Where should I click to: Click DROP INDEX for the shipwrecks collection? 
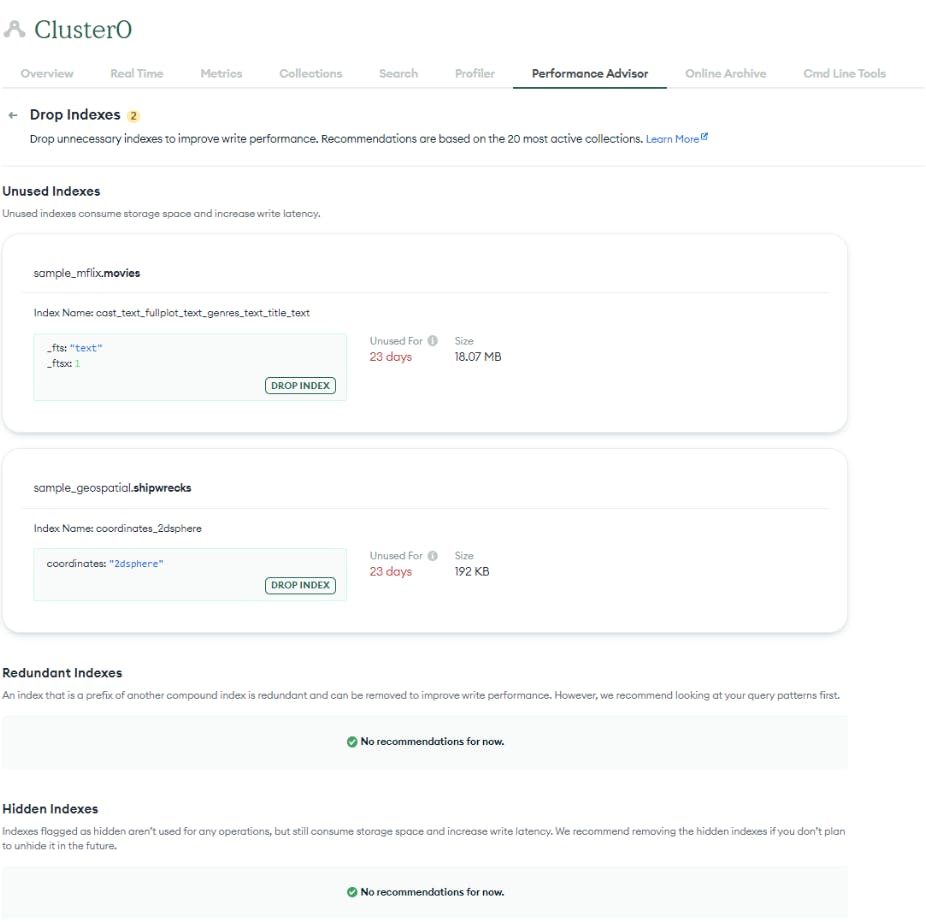[301, 585]
